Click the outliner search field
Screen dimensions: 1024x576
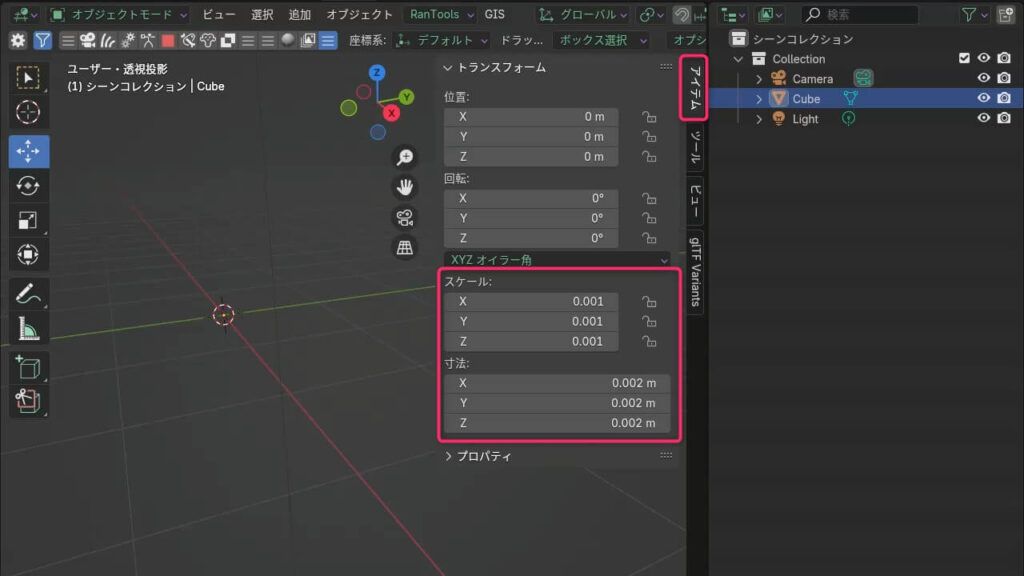point(859,14)
